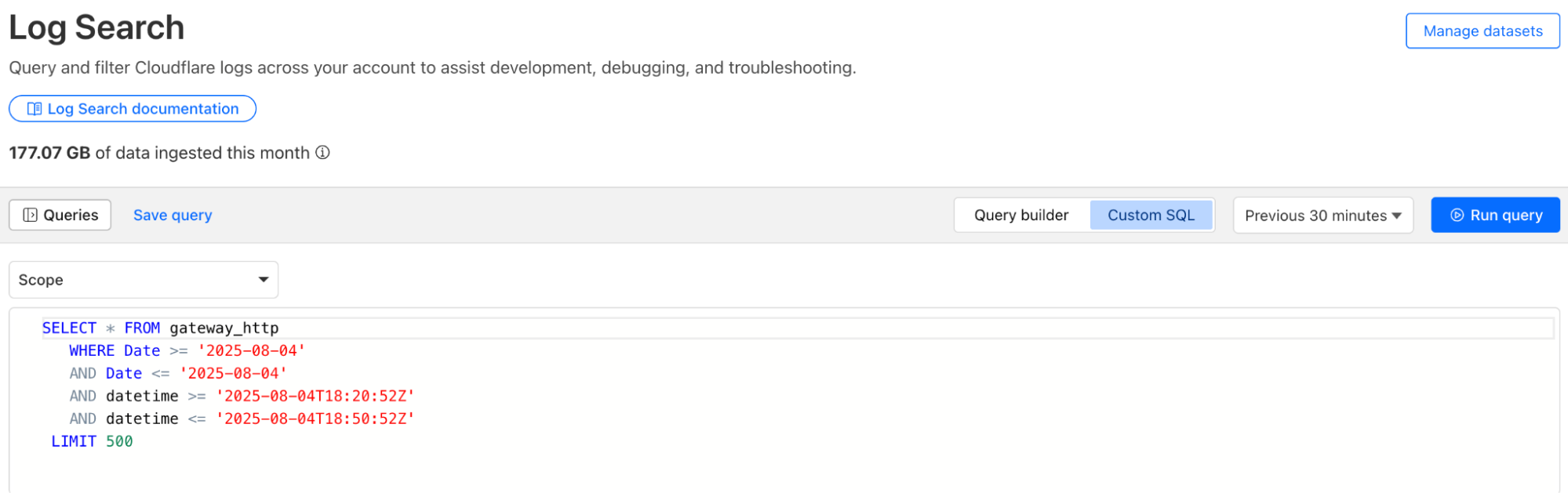Viewport: 1568px width, 493px height.
Task: Select the Custom SQL tab
Action: coord(1151,215)
